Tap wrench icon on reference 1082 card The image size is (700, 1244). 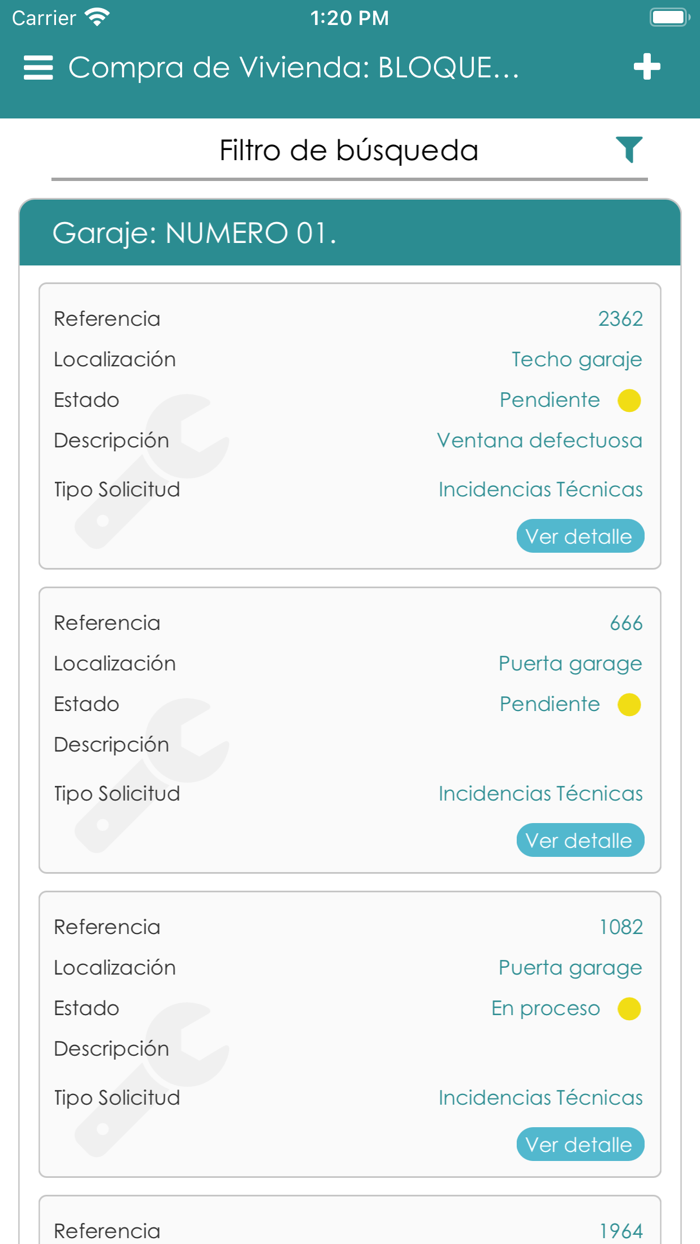click(x=152, y=1079)
